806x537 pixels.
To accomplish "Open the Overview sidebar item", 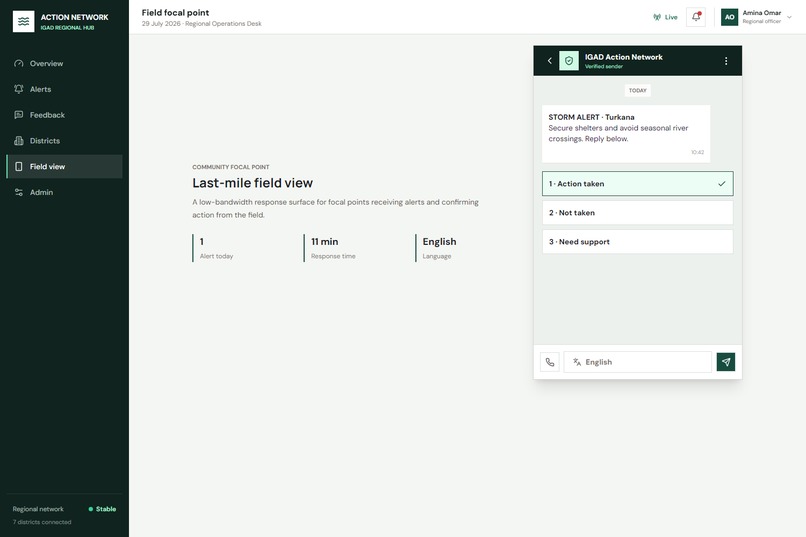I will click(x=64, y=64).
